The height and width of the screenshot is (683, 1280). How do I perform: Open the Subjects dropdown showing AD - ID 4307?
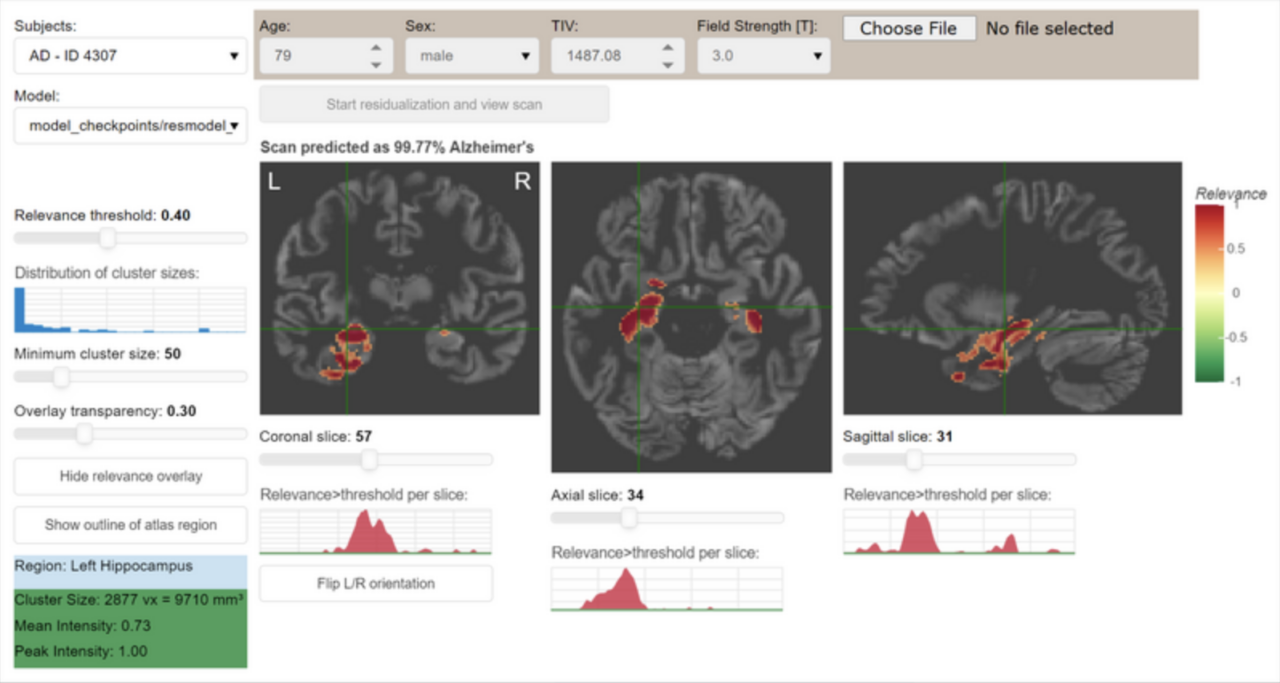tap(129, 57)
